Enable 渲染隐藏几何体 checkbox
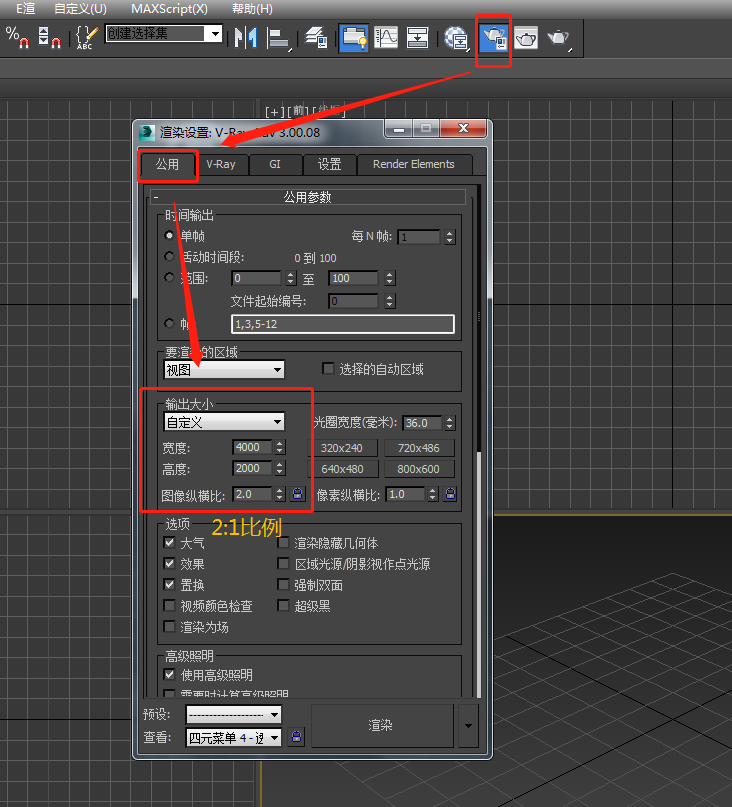Viewport: 732px width, 807px height. (x=283, y=542)
